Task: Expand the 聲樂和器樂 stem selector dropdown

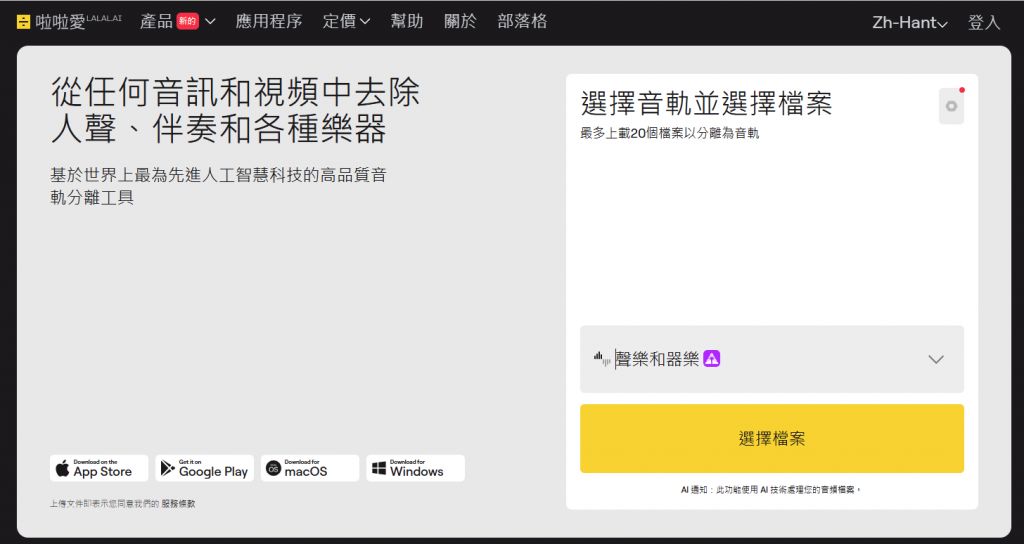Action: click(x=772, y=359)
